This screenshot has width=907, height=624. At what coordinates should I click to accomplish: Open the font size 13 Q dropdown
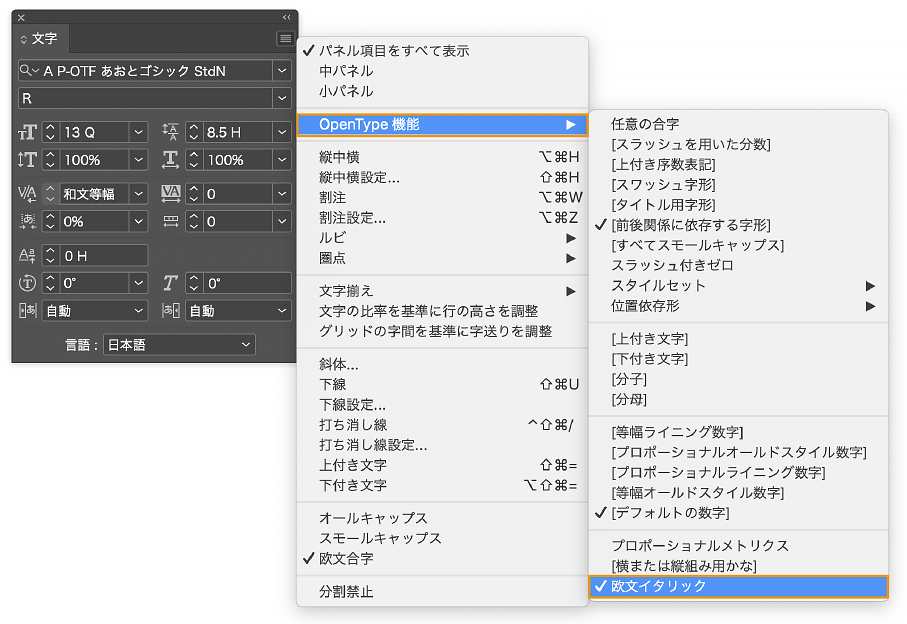tap(138, 132)
